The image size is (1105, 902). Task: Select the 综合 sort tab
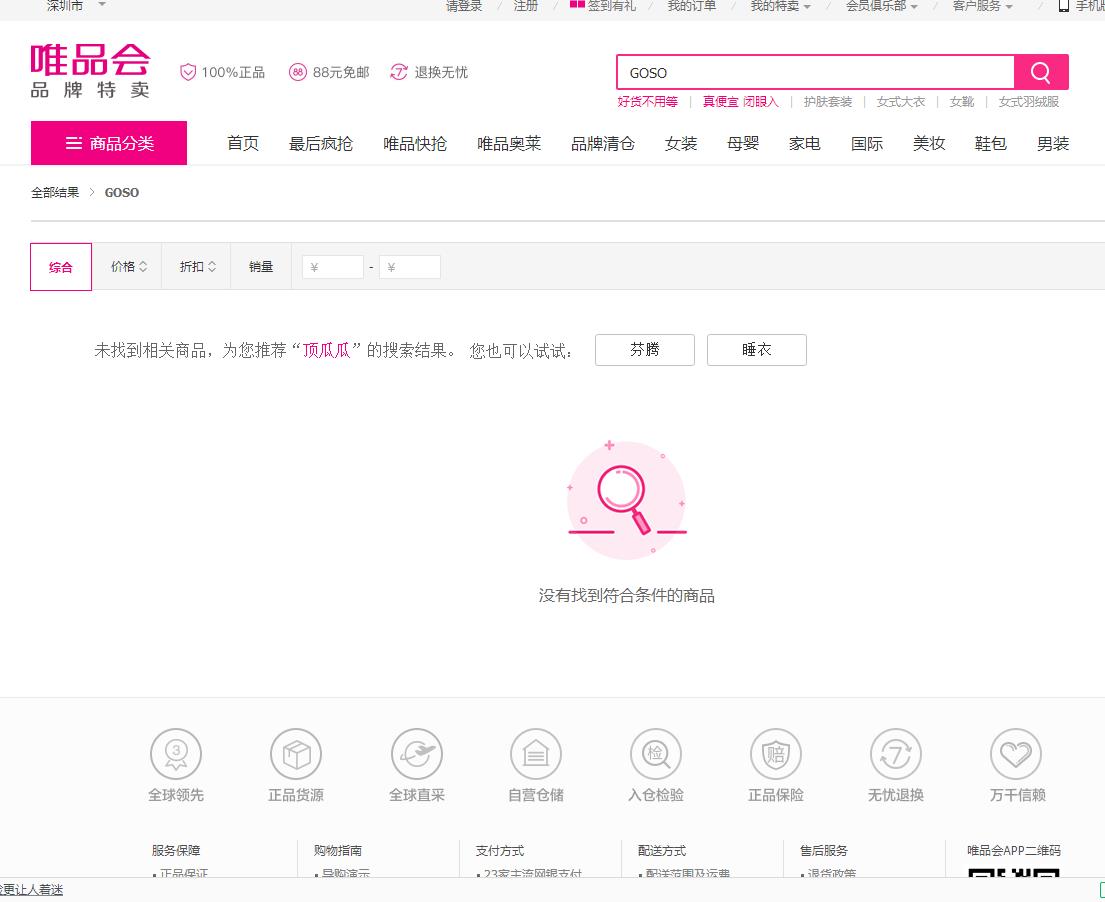61,266
